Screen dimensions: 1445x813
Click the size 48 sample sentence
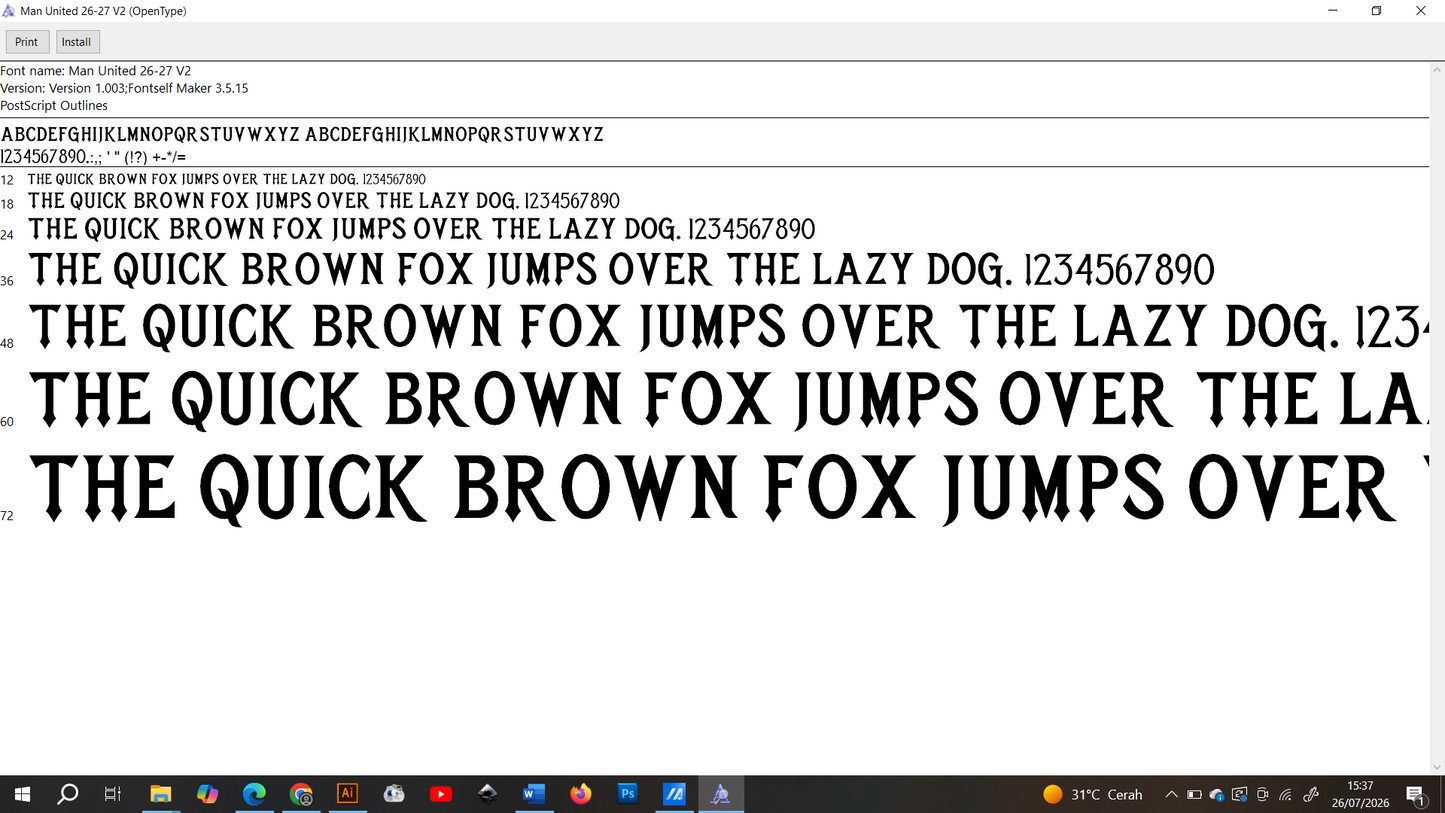click(728, 327)
